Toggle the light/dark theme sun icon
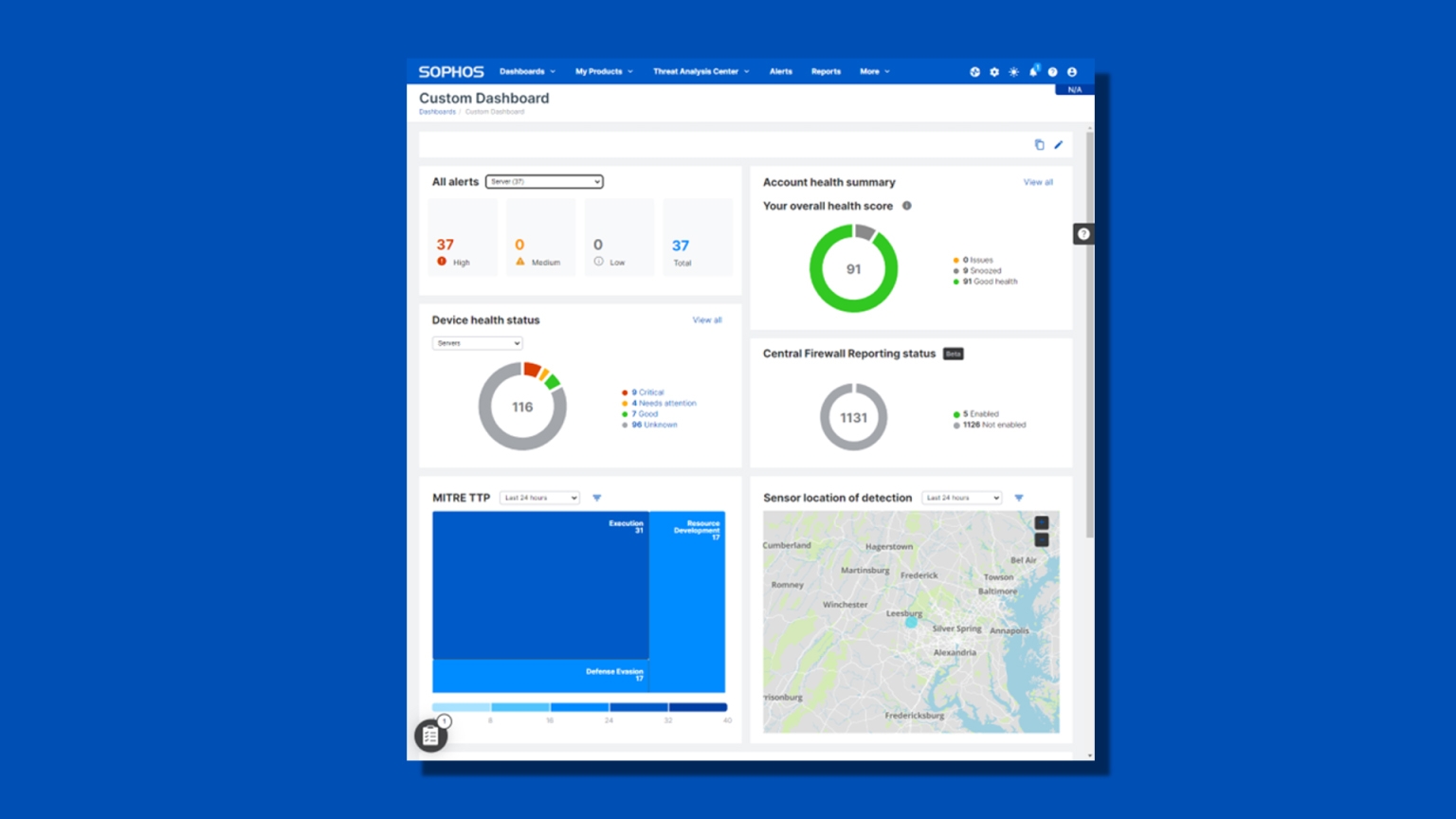The height and width of the screenshot is (819, 1456). coord(1012,71)
